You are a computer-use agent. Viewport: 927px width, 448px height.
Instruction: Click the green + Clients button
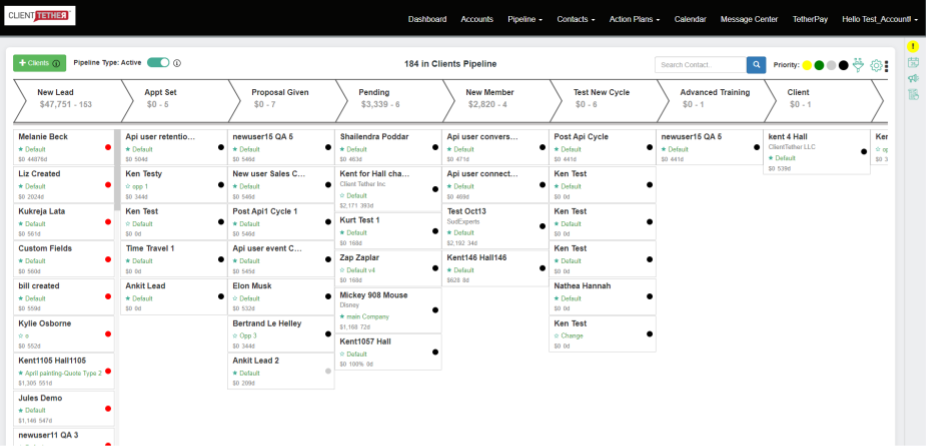click(x=40, y=63)
